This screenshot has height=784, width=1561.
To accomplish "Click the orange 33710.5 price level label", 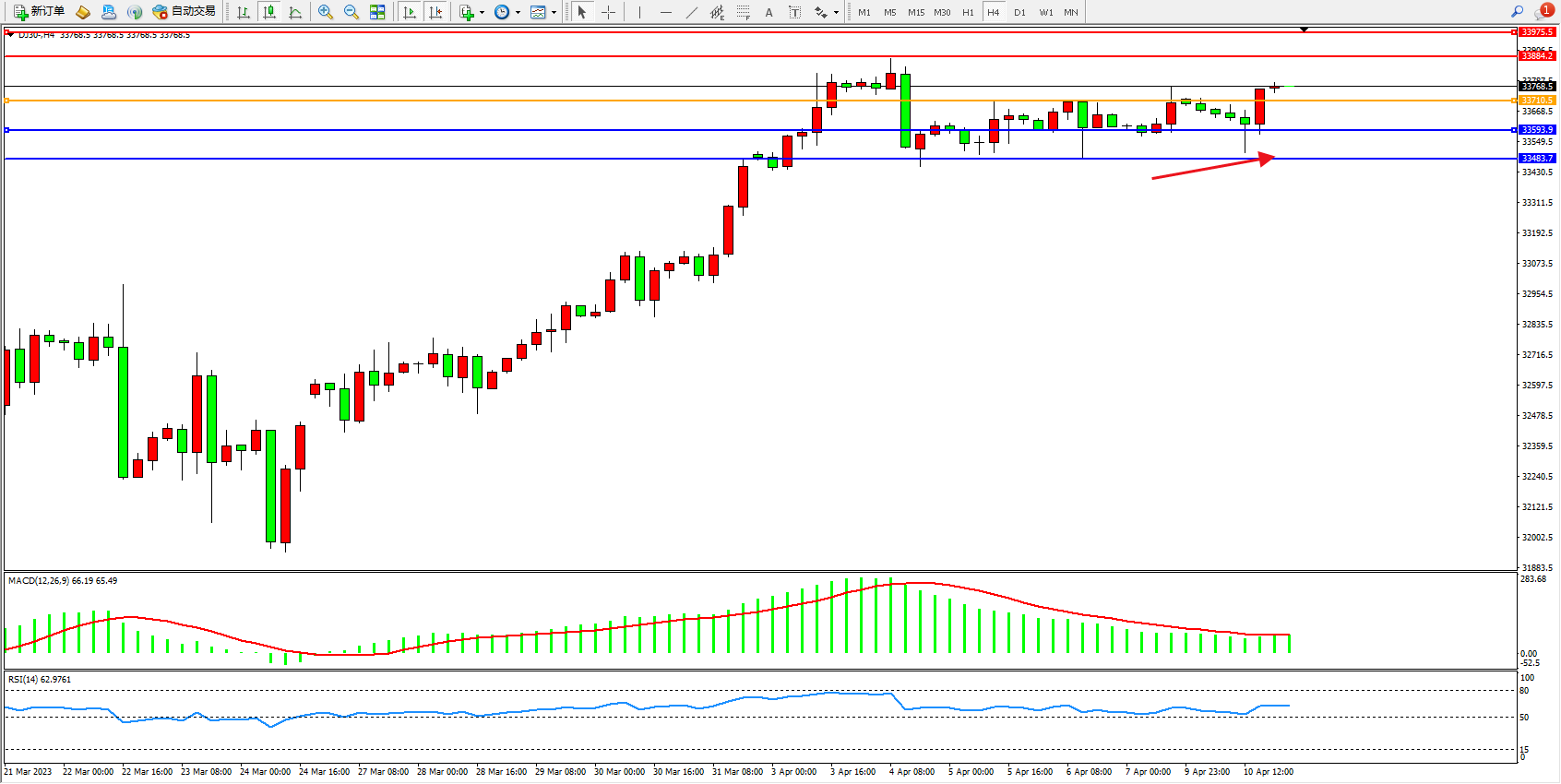I will (x=1537, y=100).
